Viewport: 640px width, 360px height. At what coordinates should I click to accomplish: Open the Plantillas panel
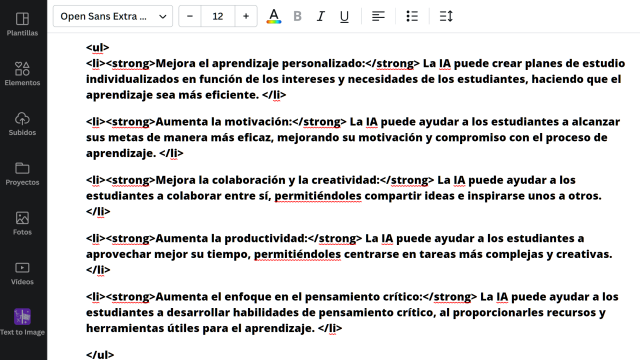point(22,24)
